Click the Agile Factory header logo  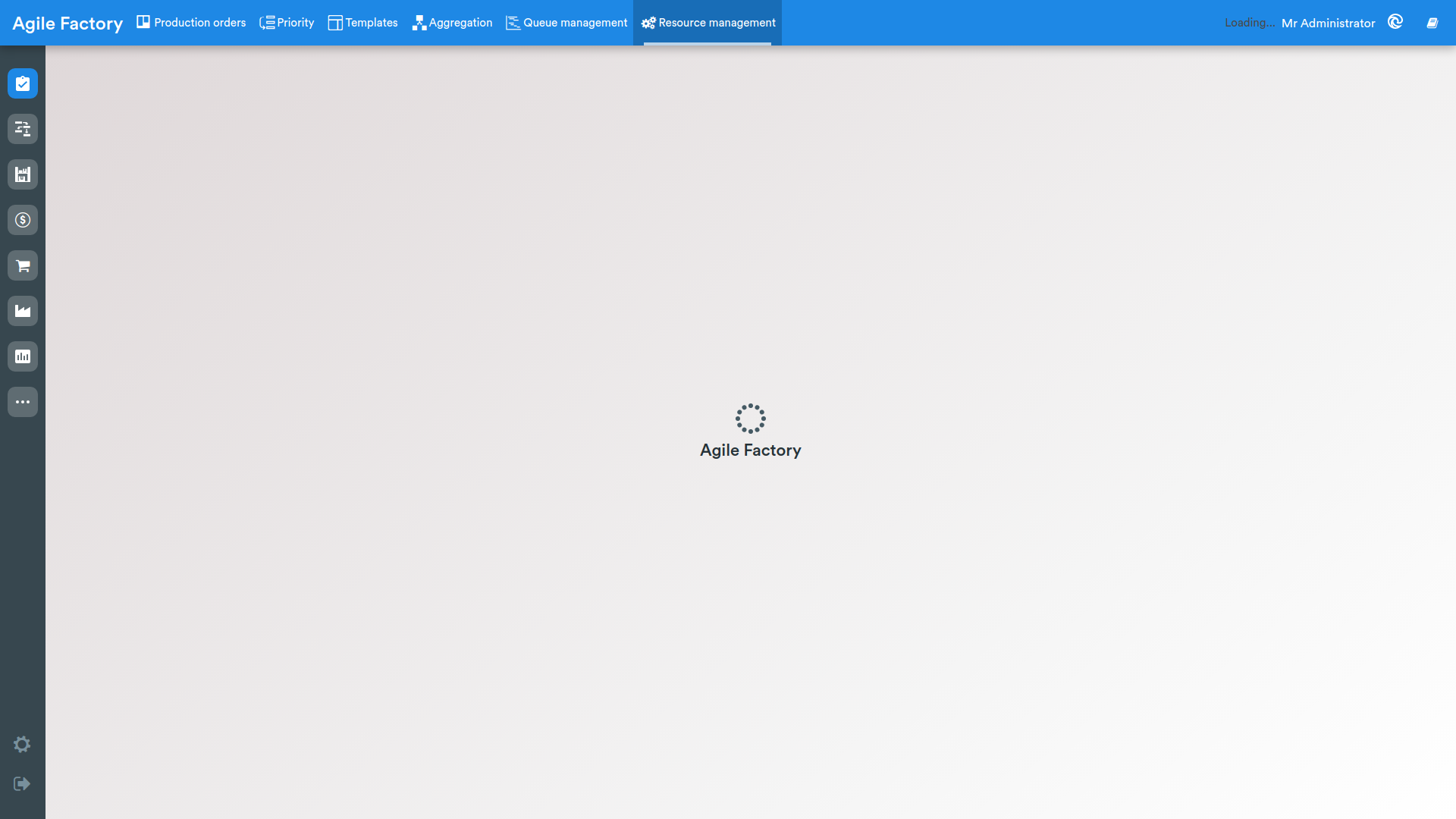click(67, 24)
